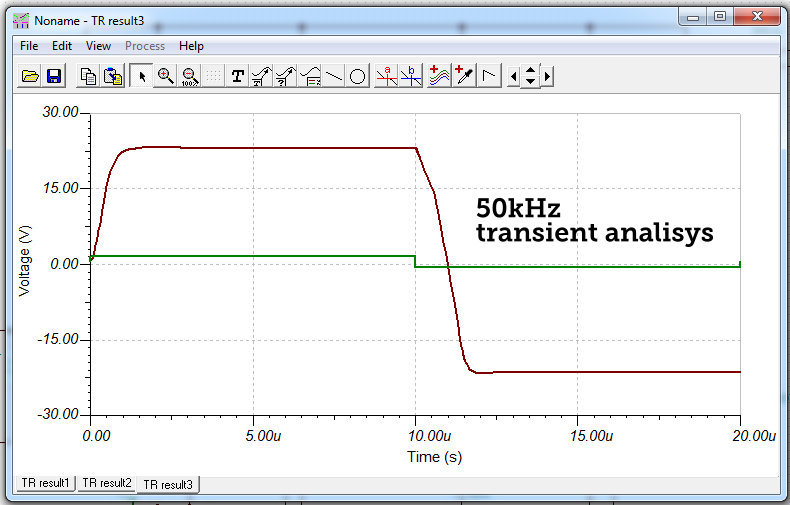
Task: Click the application icon in title bar
Action: [21, 21]
